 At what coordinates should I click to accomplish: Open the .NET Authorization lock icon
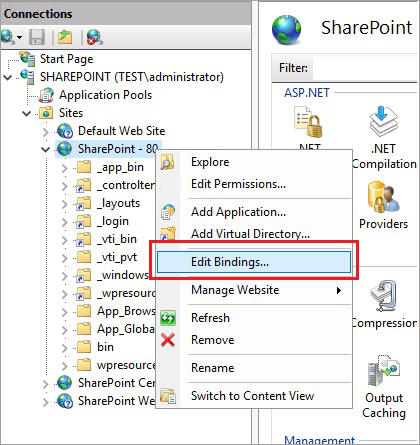[x=308, y=121]
